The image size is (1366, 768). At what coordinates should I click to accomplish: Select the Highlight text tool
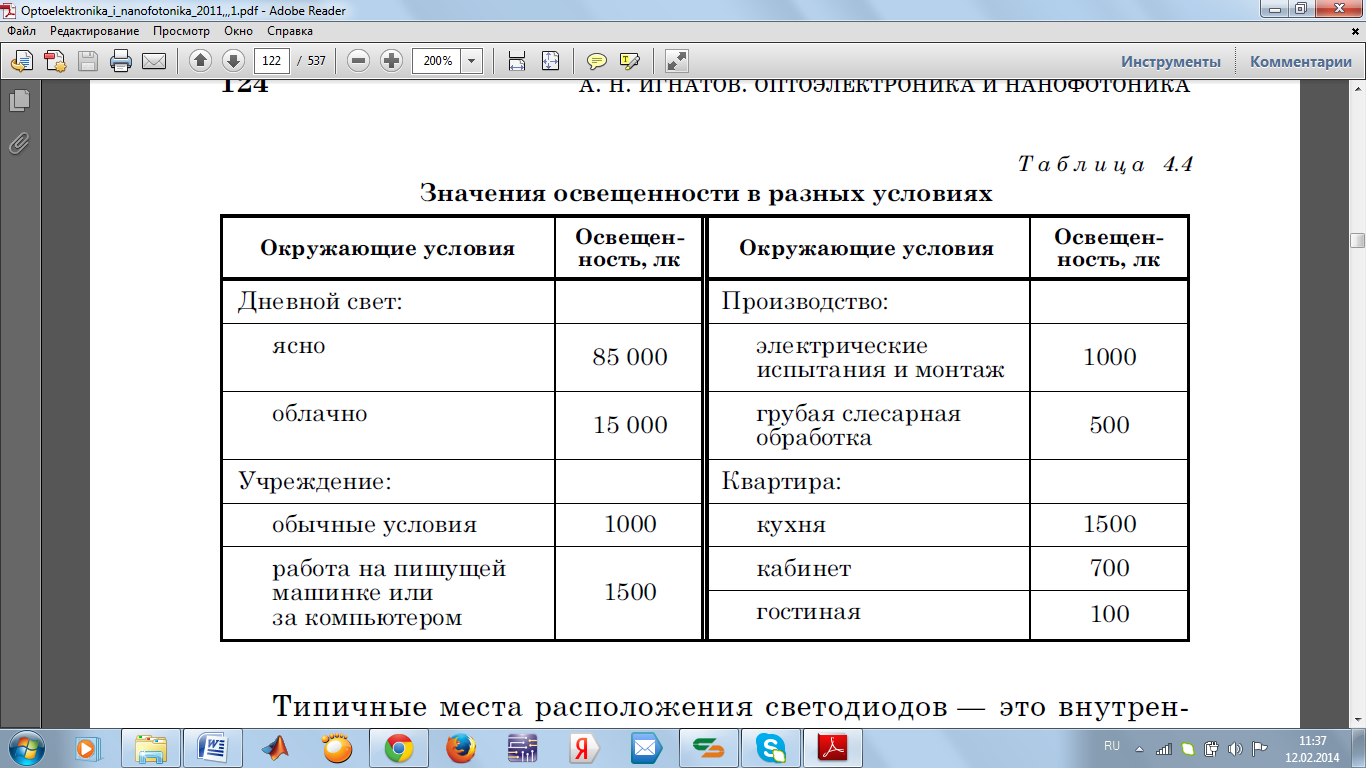point(629,61)
